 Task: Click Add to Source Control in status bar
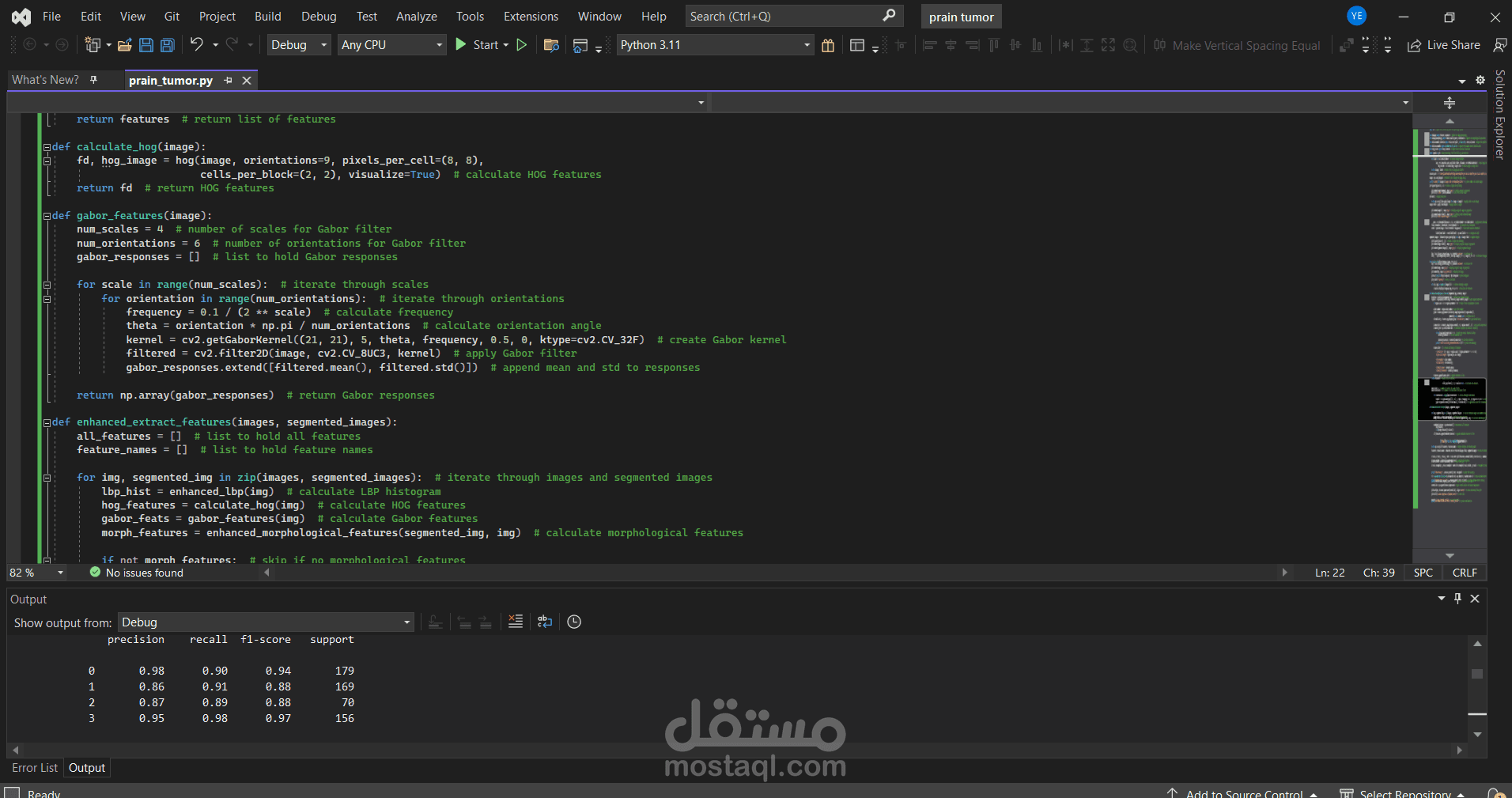pos(1244,792)
